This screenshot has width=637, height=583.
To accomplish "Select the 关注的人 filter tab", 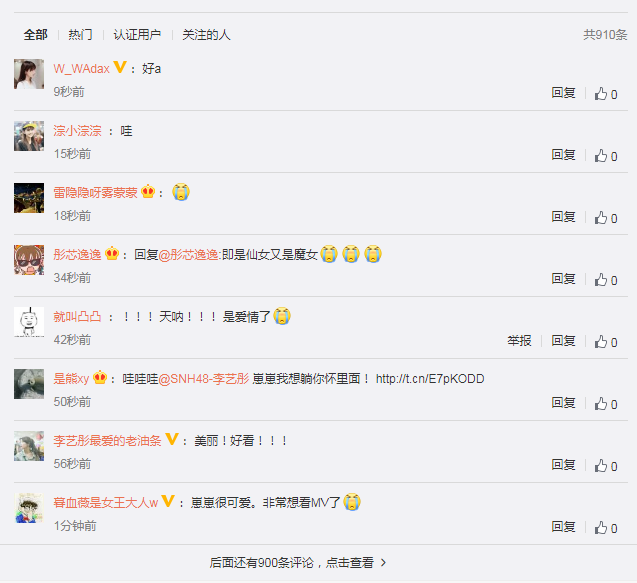I will point(206,35).
